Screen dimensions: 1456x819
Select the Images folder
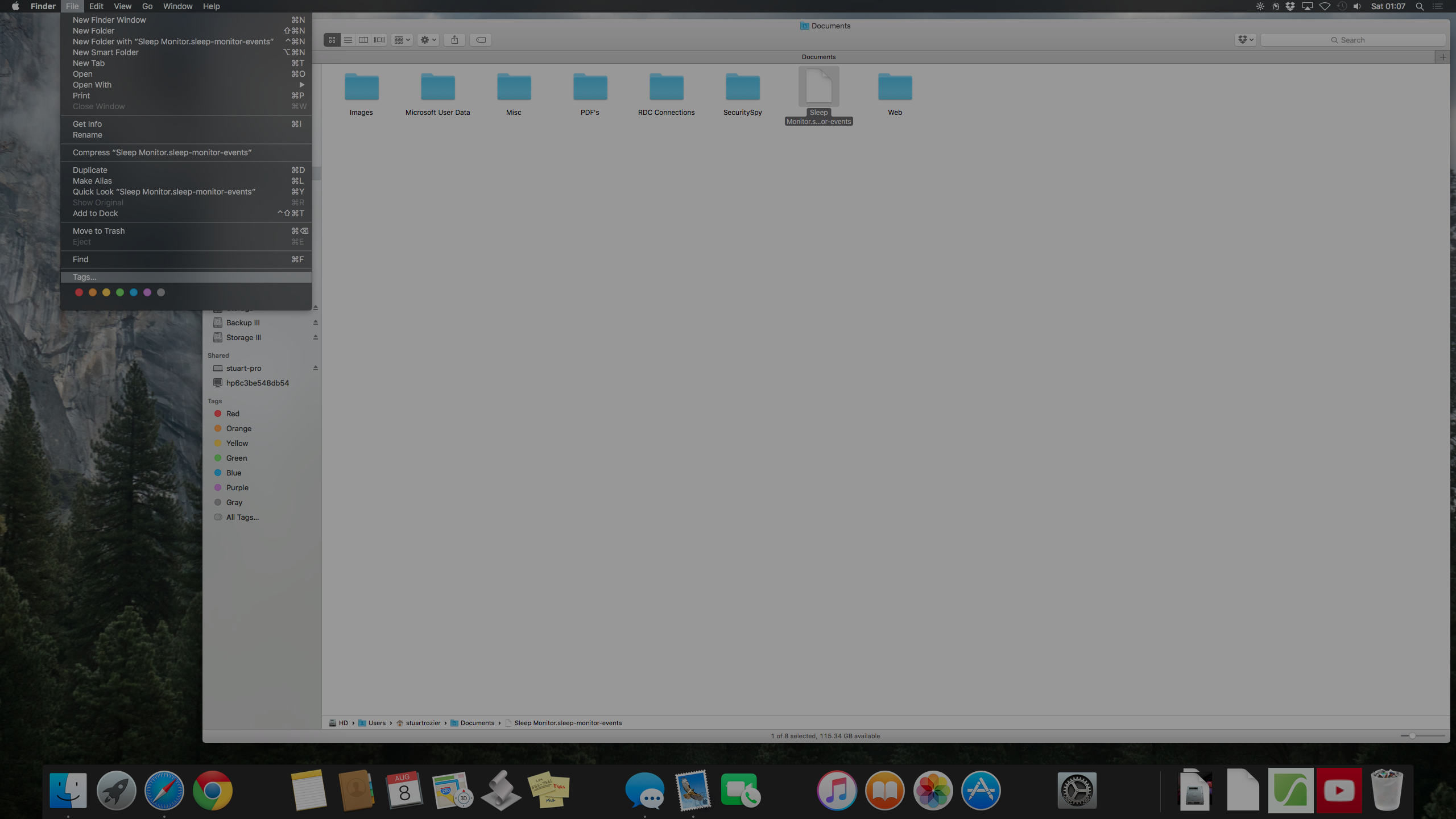pyautogui.click(x=361, y=94)
